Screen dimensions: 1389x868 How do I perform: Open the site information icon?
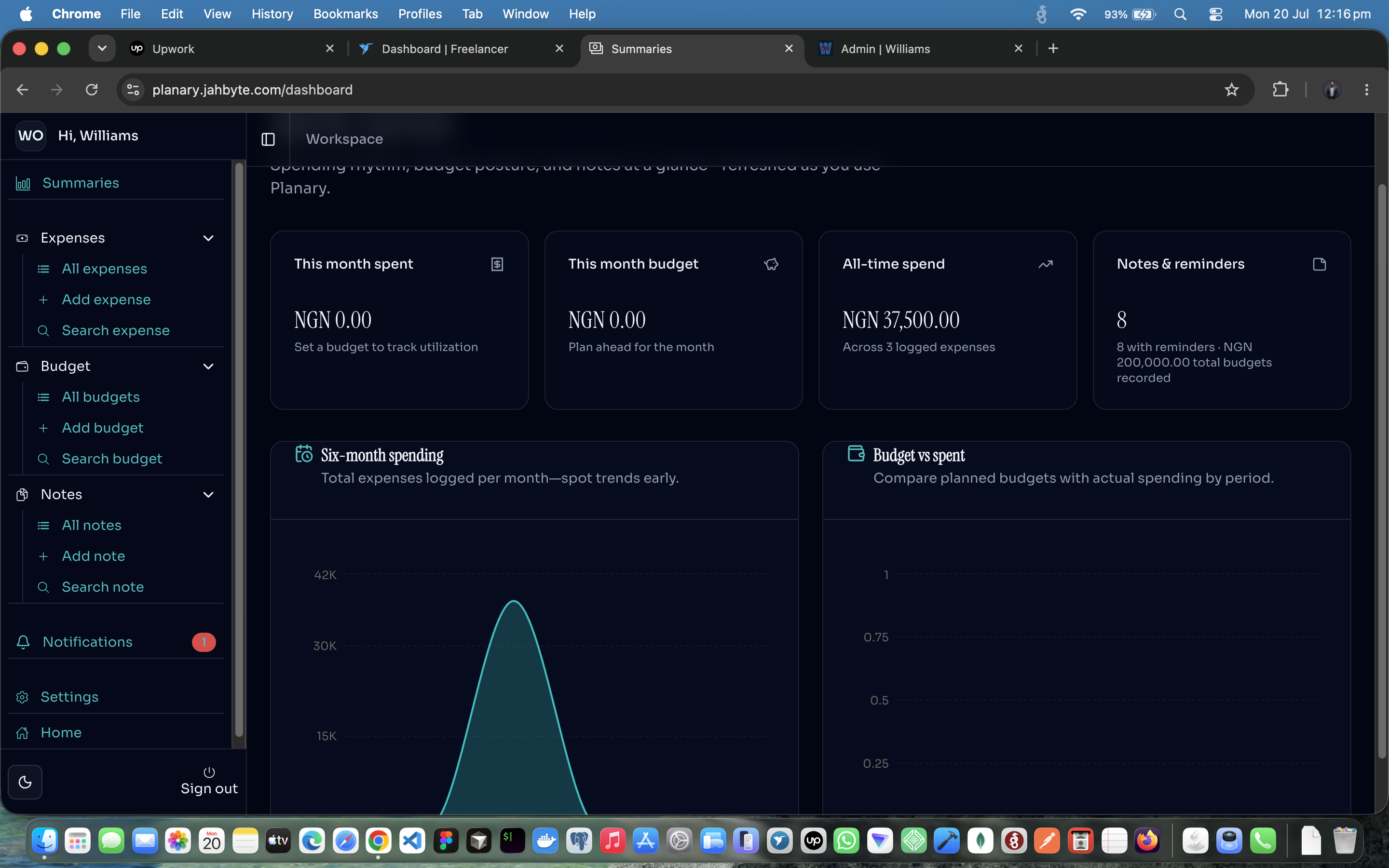click(x=133, y=90)
